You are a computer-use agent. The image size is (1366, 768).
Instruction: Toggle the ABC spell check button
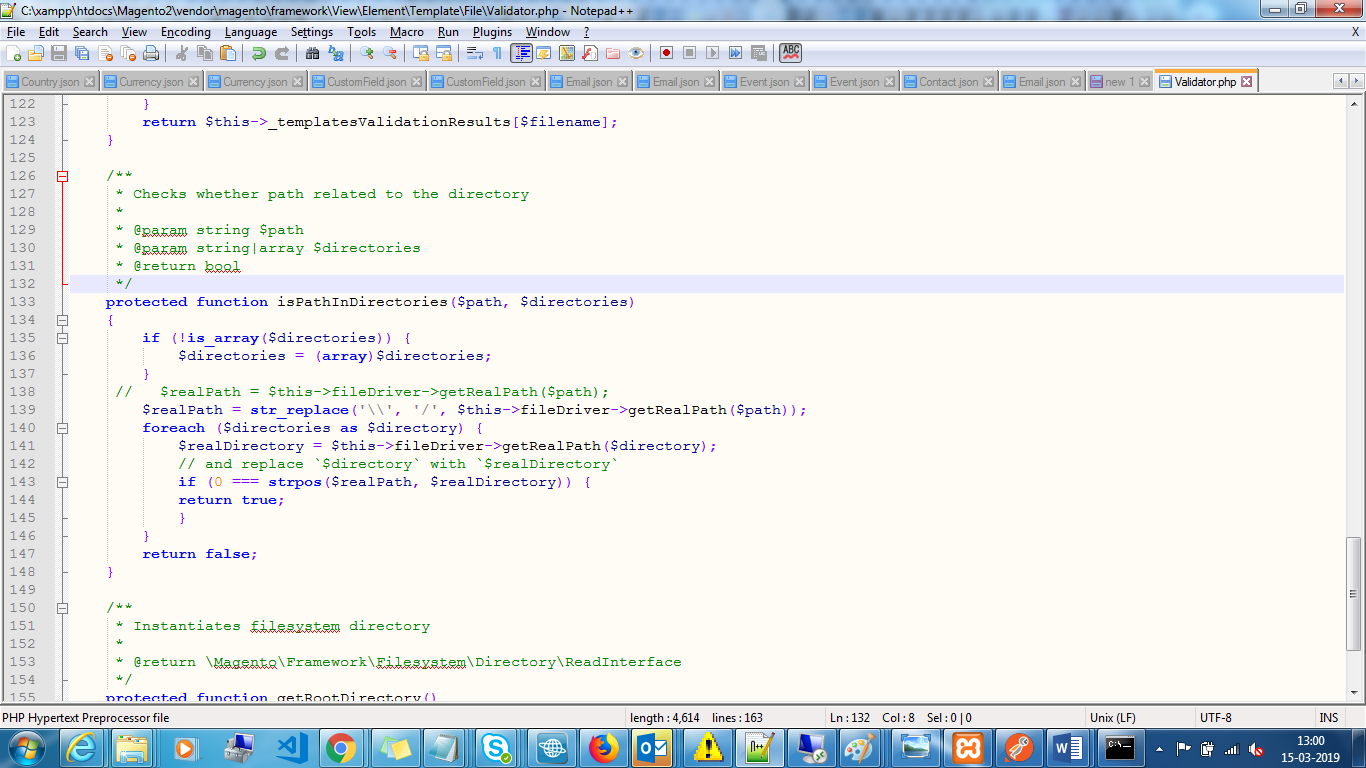791,53
